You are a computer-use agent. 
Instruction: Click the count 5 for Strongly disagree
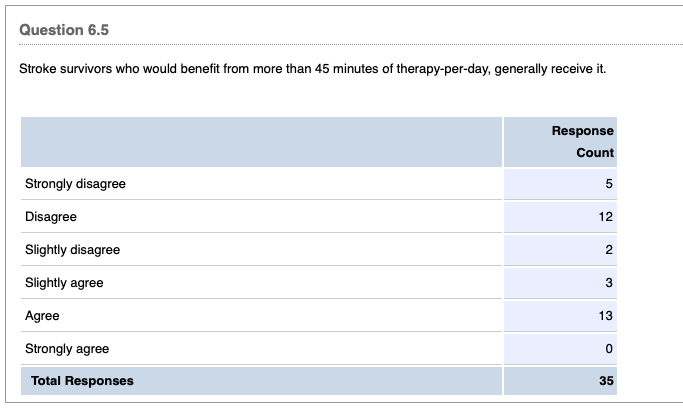[x=608, y=184]
